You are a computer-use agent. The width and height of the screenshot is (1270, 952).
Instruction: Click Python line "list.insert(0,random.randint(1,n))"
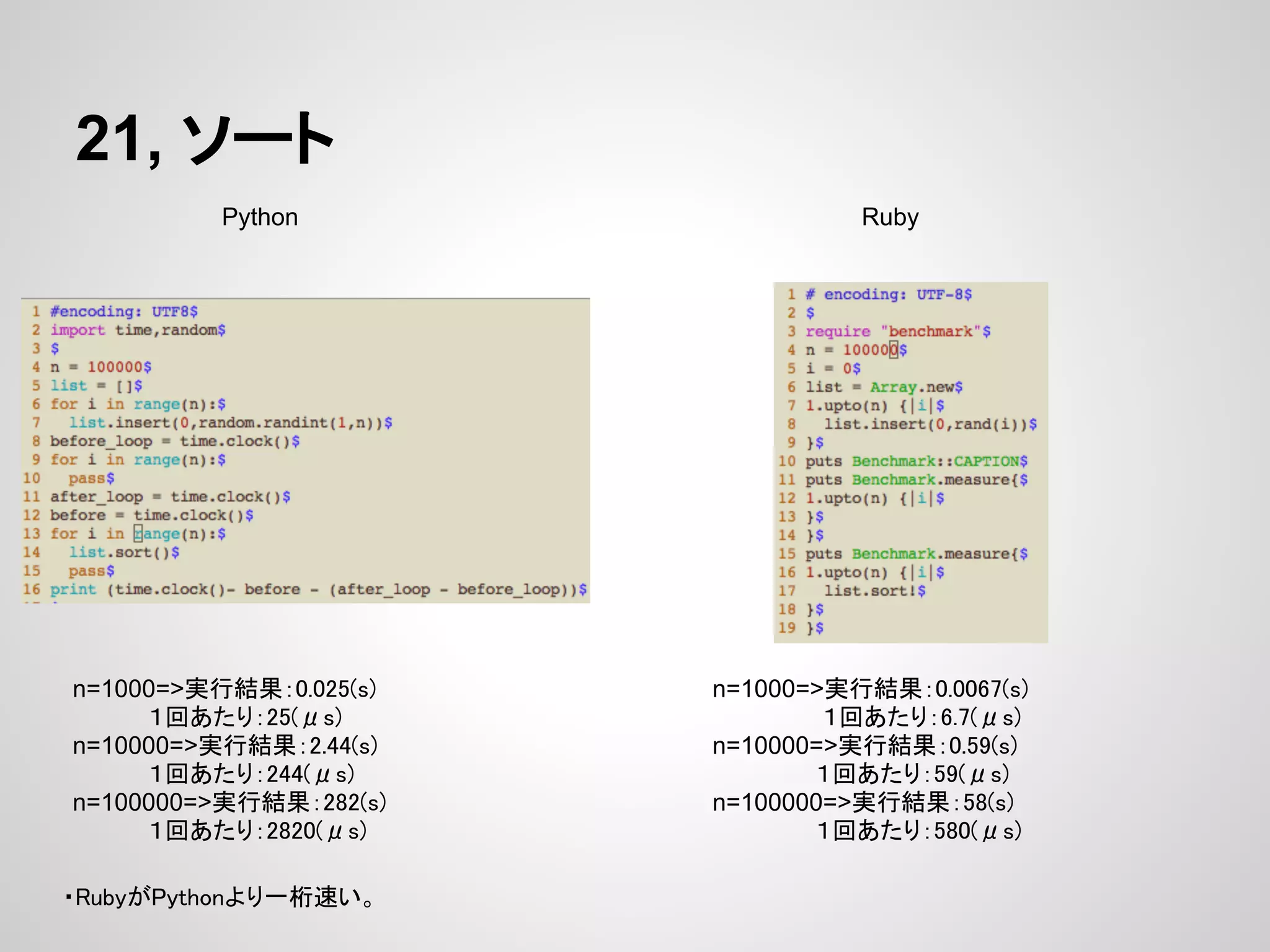pyautogui.click(x=230, y=423)
